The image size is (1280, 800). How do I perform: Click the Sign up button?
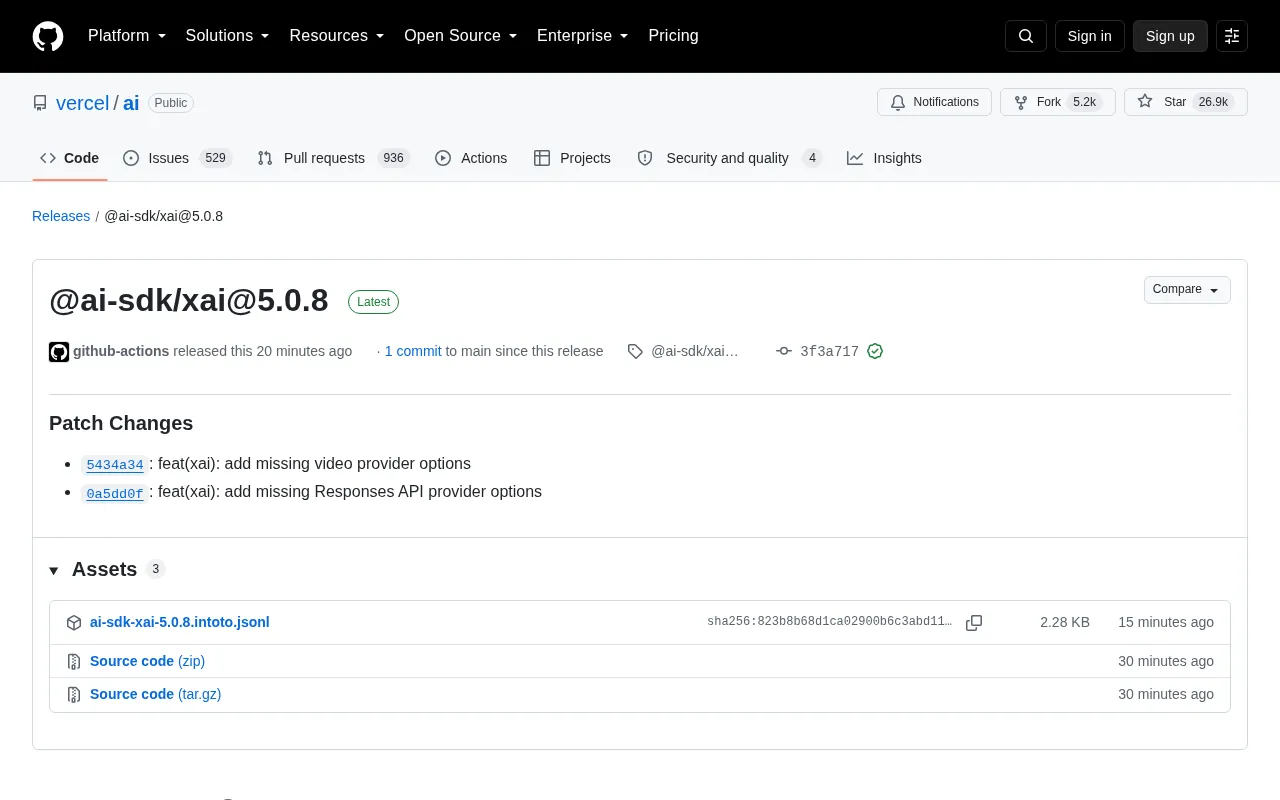(1170, 36)
